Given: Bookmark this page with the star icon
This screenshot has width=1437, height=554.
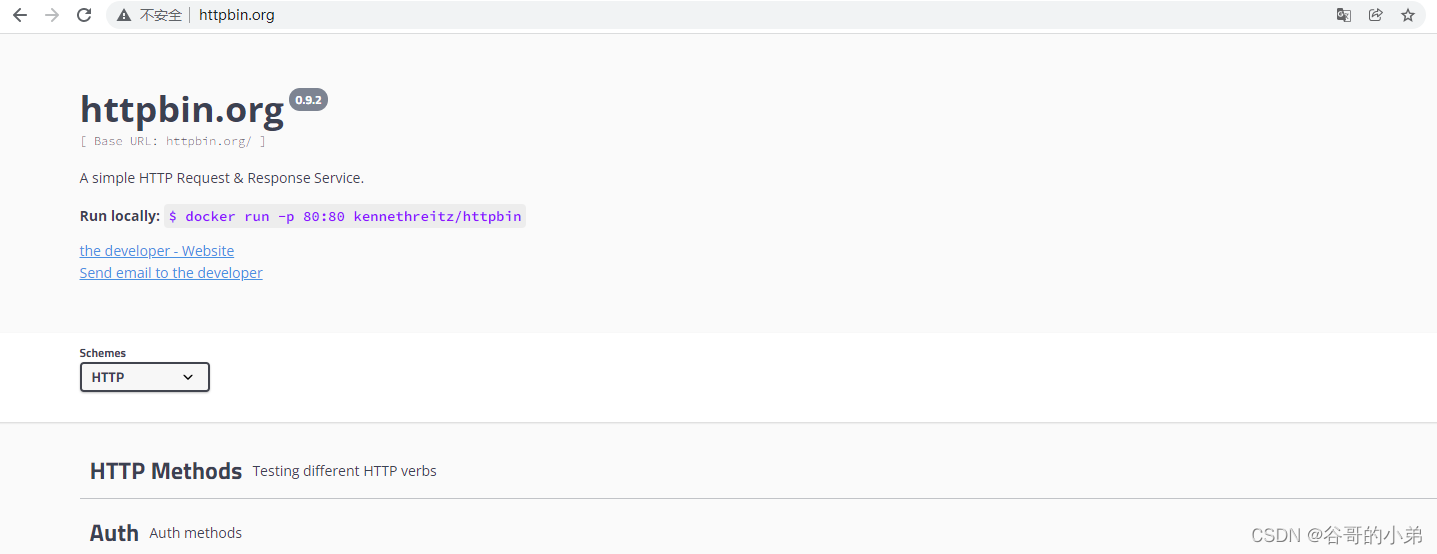Looking at the screenshot, I should point(1408,15).
